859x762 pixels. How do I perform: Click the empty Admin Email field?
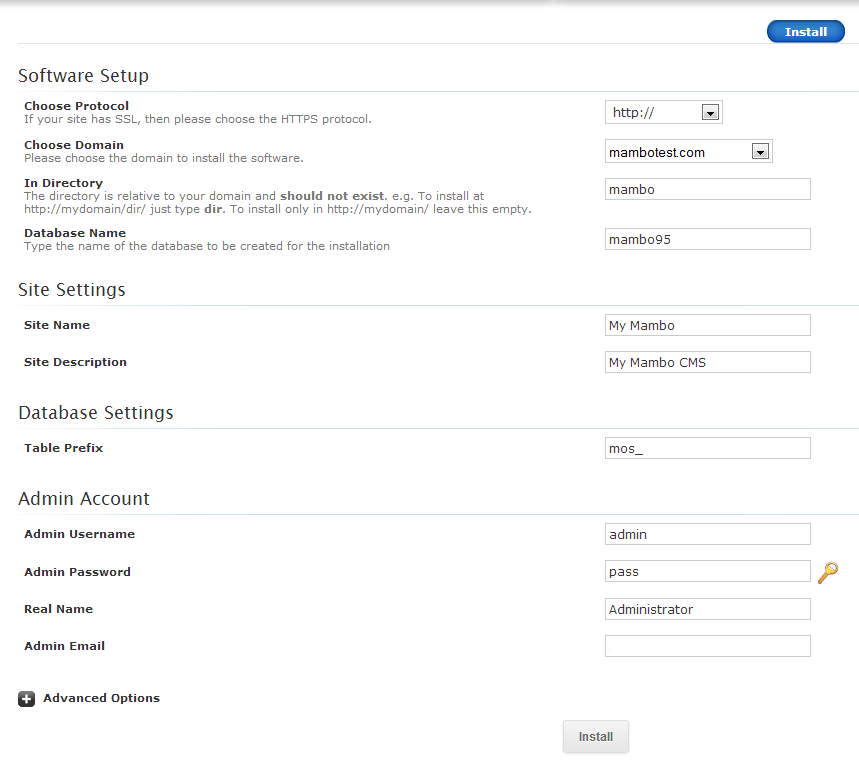click(707, 646)
